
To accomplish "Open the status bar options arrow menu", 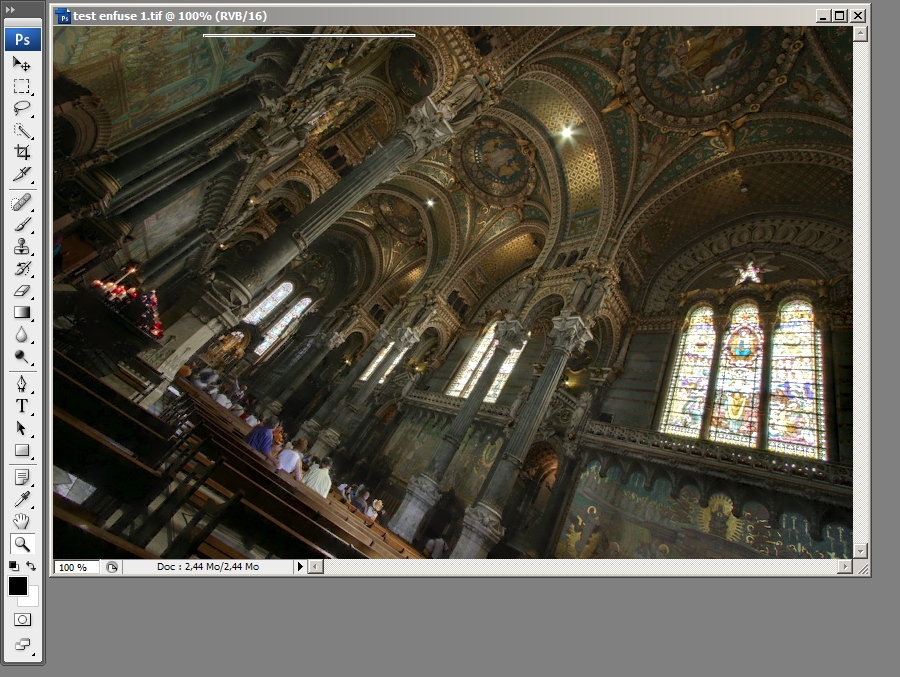I will tap(300, 567).
